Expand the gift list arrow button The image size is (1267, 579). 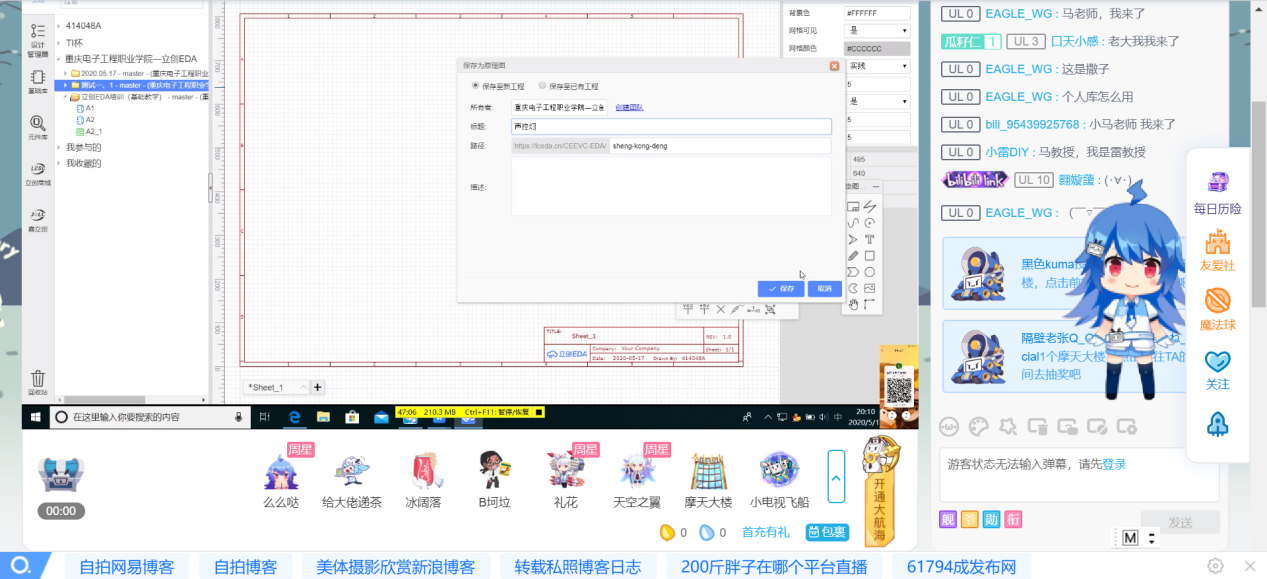836,476
